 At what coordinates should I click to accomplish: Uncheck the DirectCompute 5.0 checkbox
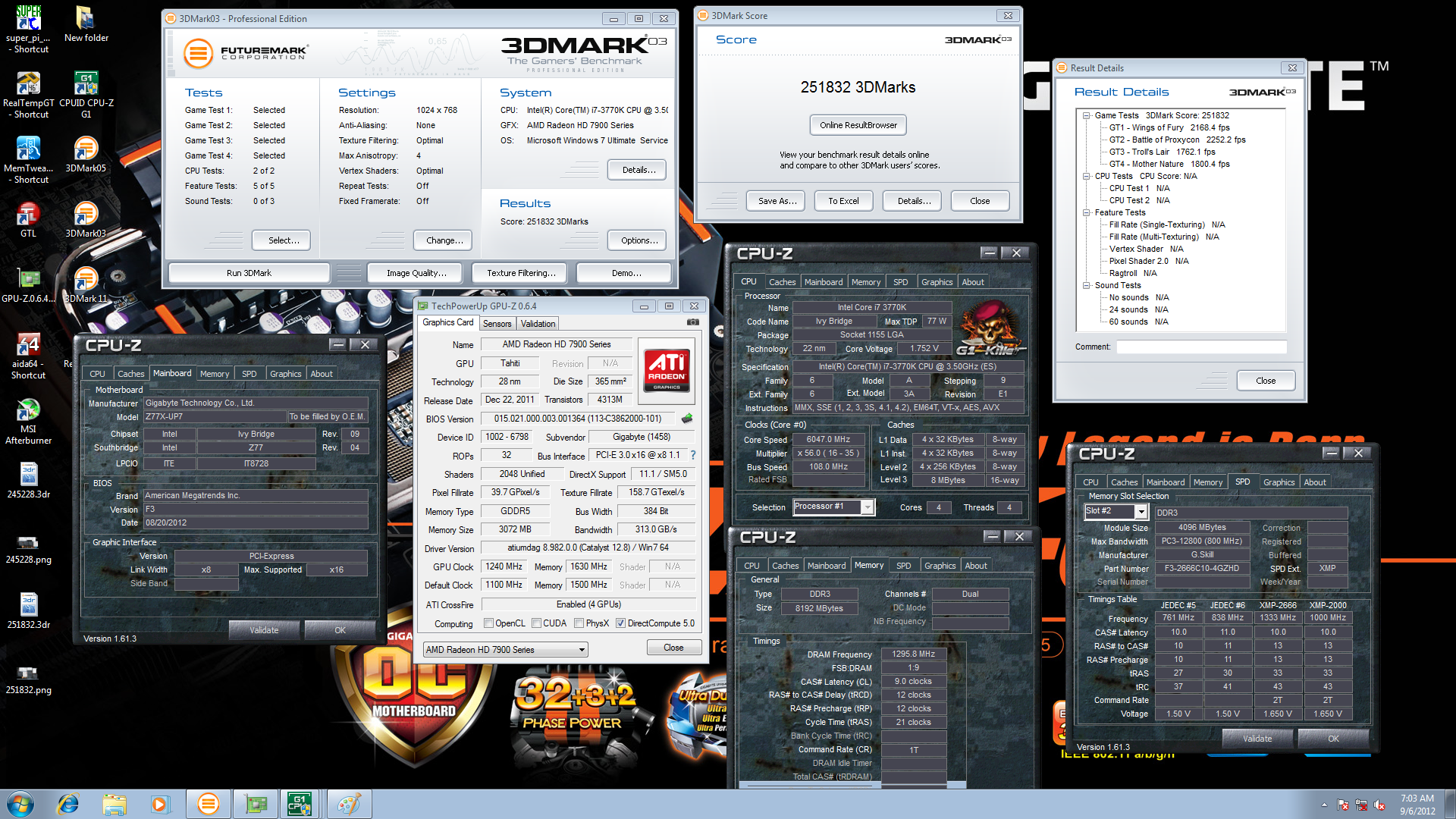click(x=620, y=623)
